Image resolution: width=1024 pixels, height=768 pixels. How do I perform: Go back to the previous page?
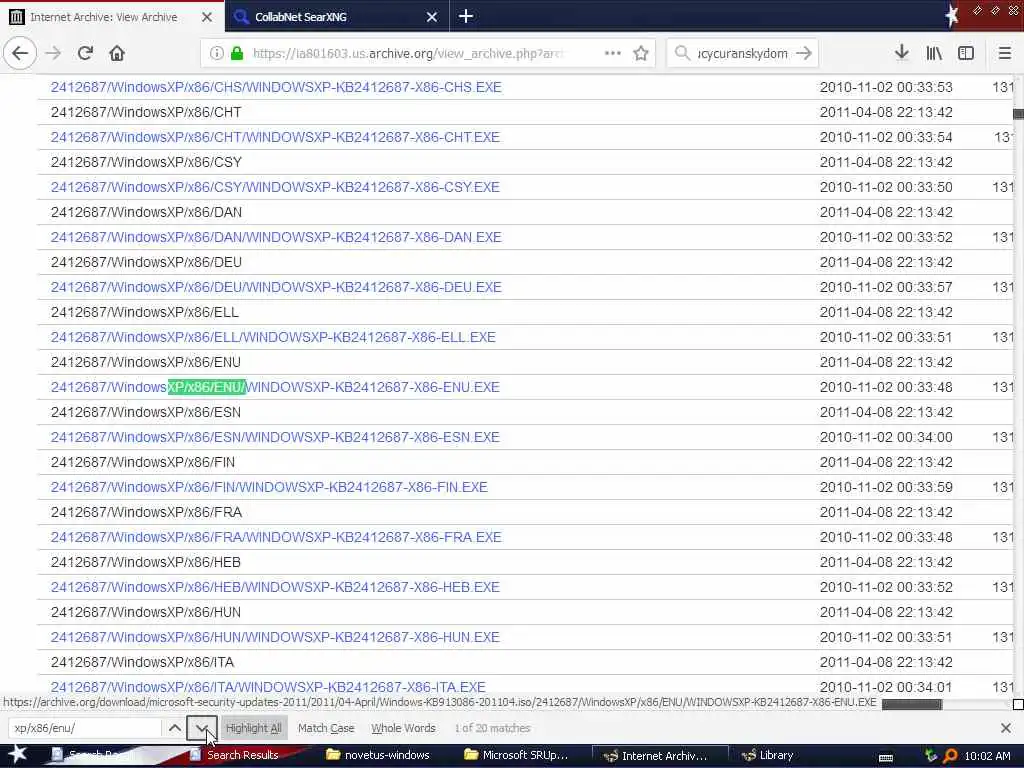pos(20,53)
